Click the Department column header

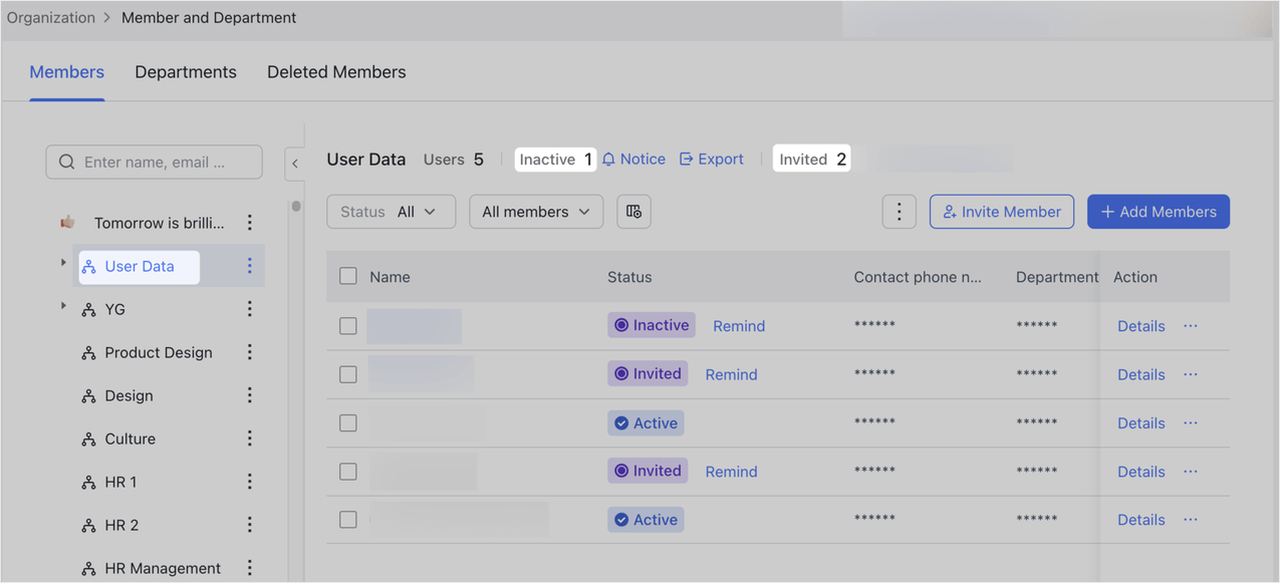point(1057,277)
